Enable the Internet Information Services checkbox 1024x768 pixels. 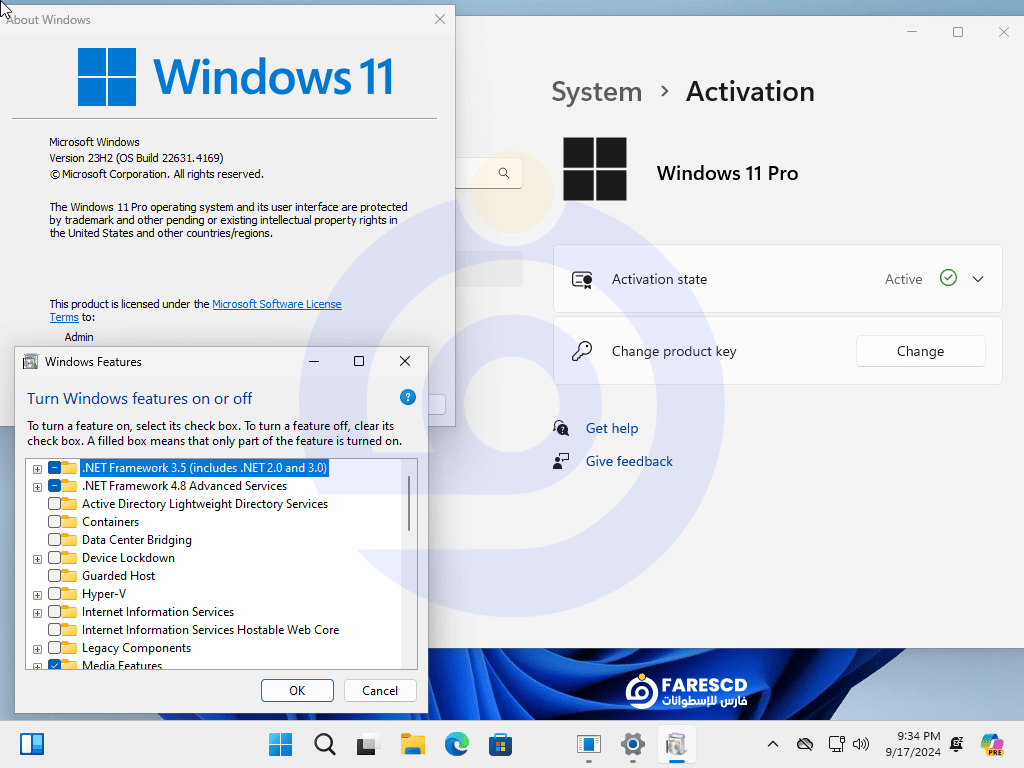54,612
